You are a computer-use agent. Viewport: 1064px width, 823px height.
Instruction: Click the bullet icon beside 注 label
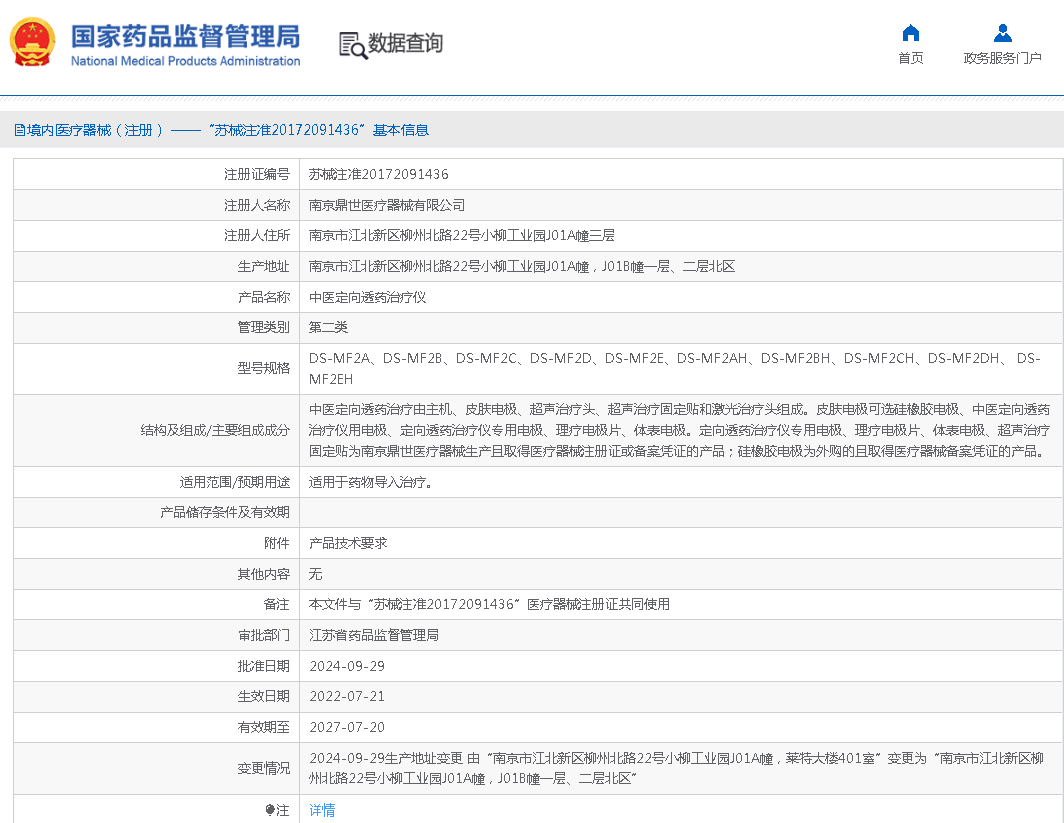coord(270,810)
